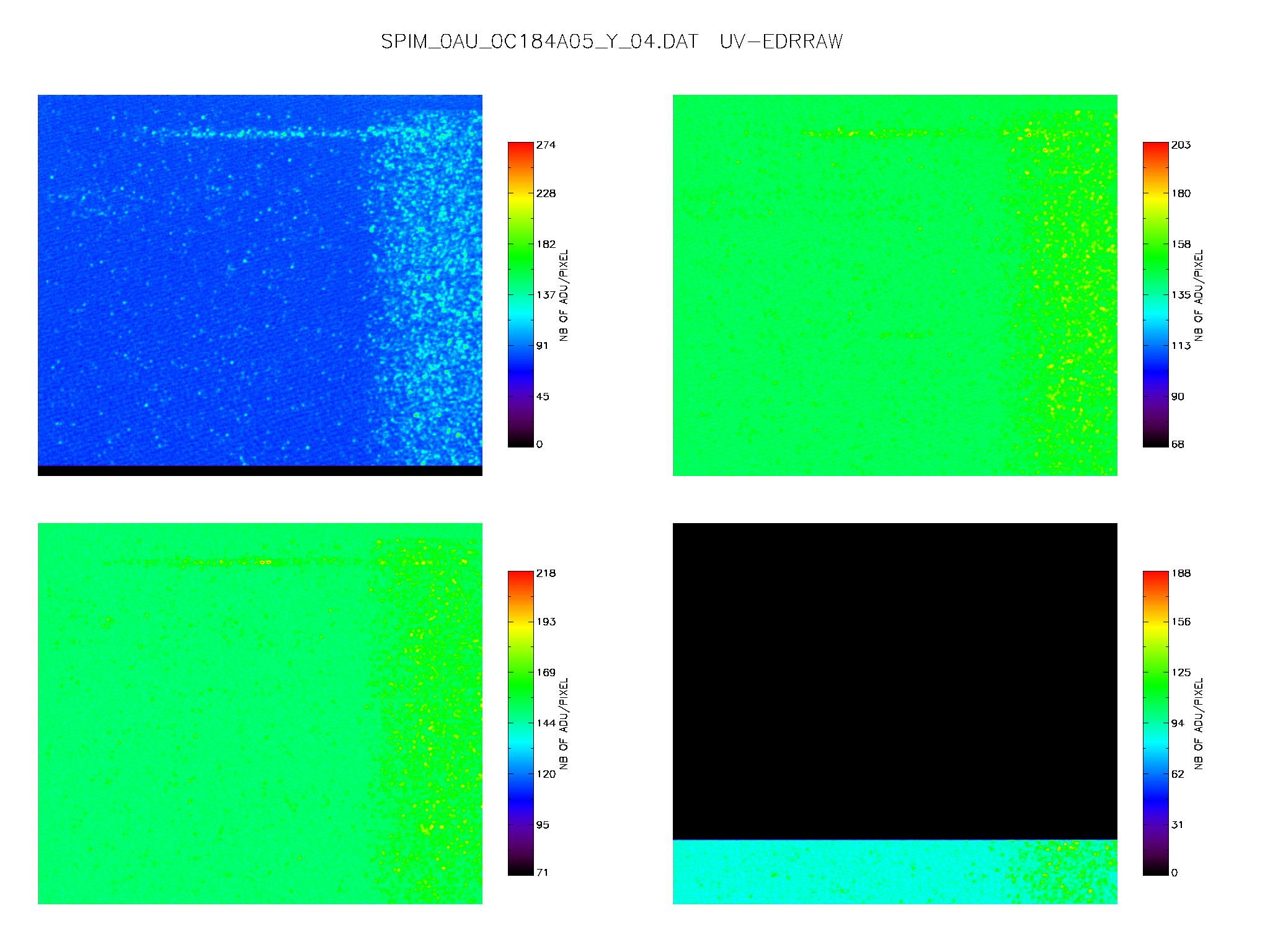Select the bottom-left green detector image panel
1270x952 pixels.
[260, 713]
